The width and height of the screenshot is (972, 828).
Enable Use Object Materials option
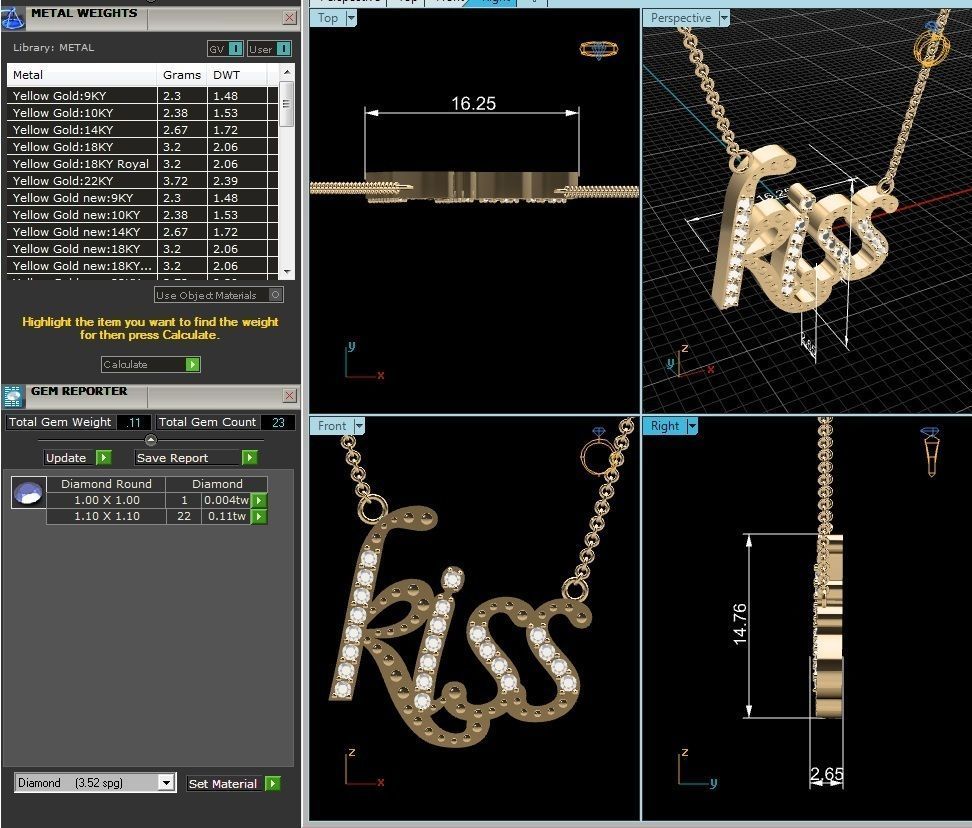tap(276, 295)
